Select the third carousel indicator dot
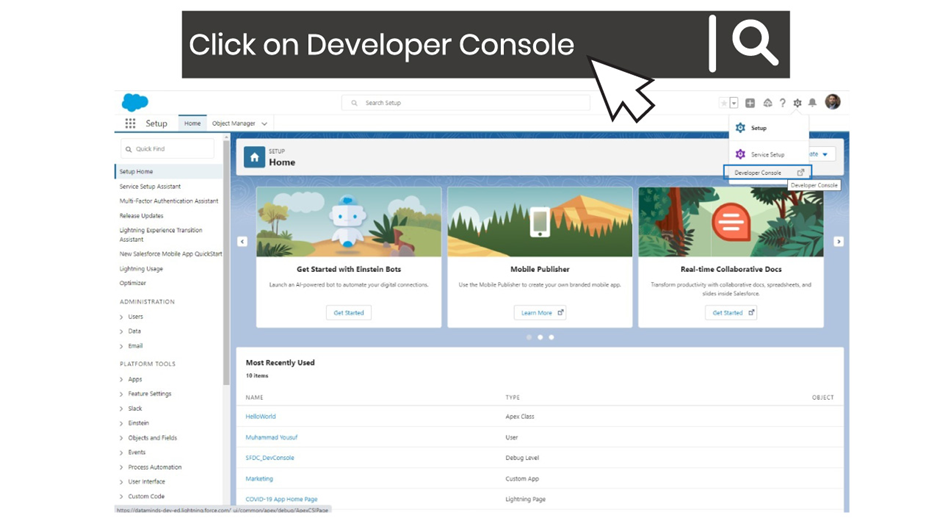Image resolution: width=940 pixels, height=529 pixels. click(x=552, y=337)
